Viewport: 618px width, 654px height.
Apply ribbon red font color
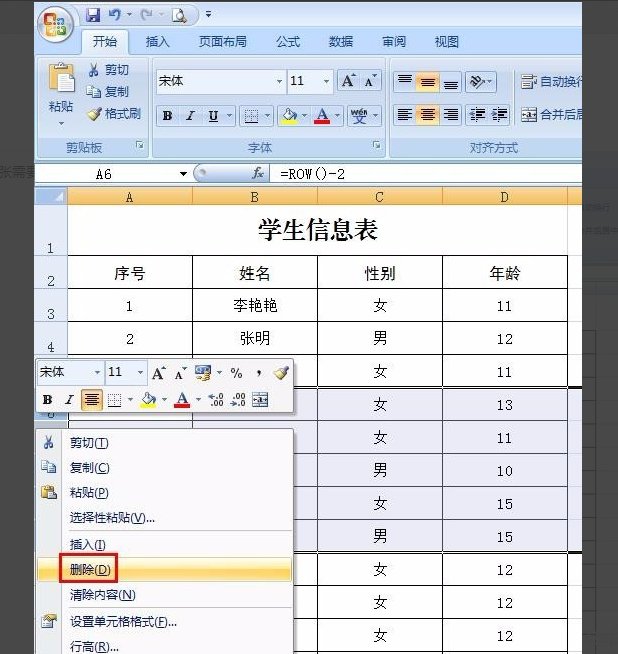click(x=322, y=116)
